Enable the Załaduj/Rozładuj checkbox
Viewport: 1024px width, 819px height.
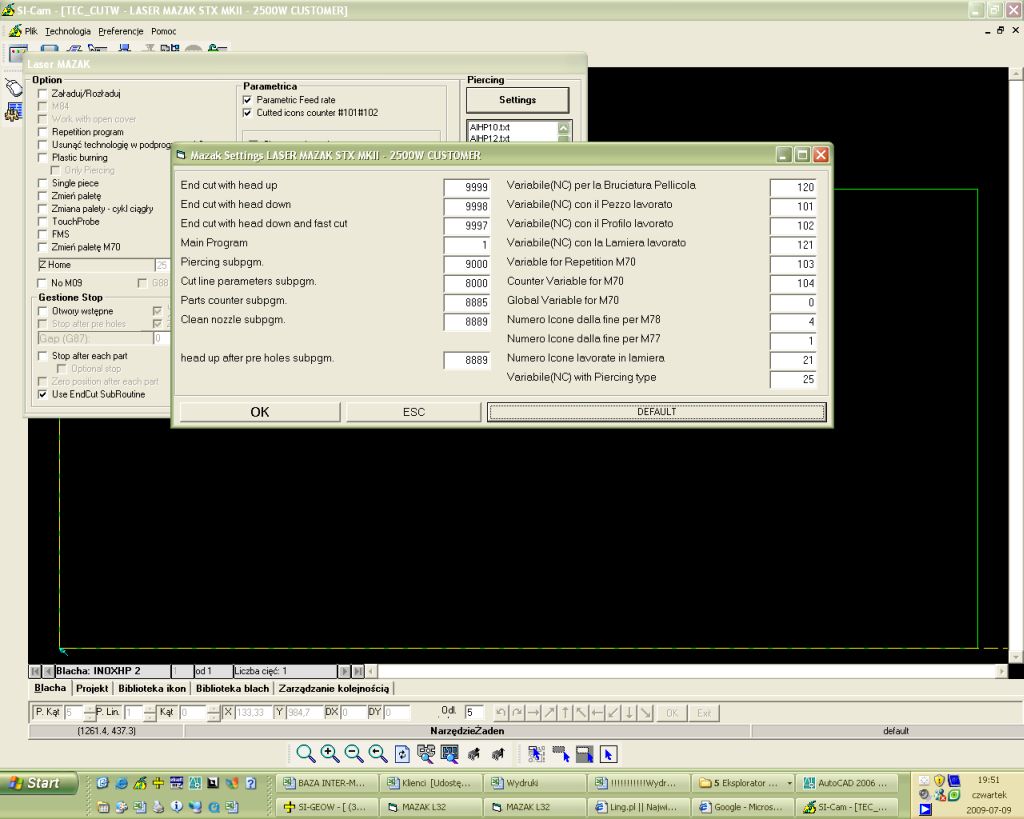tap(42, 94)
